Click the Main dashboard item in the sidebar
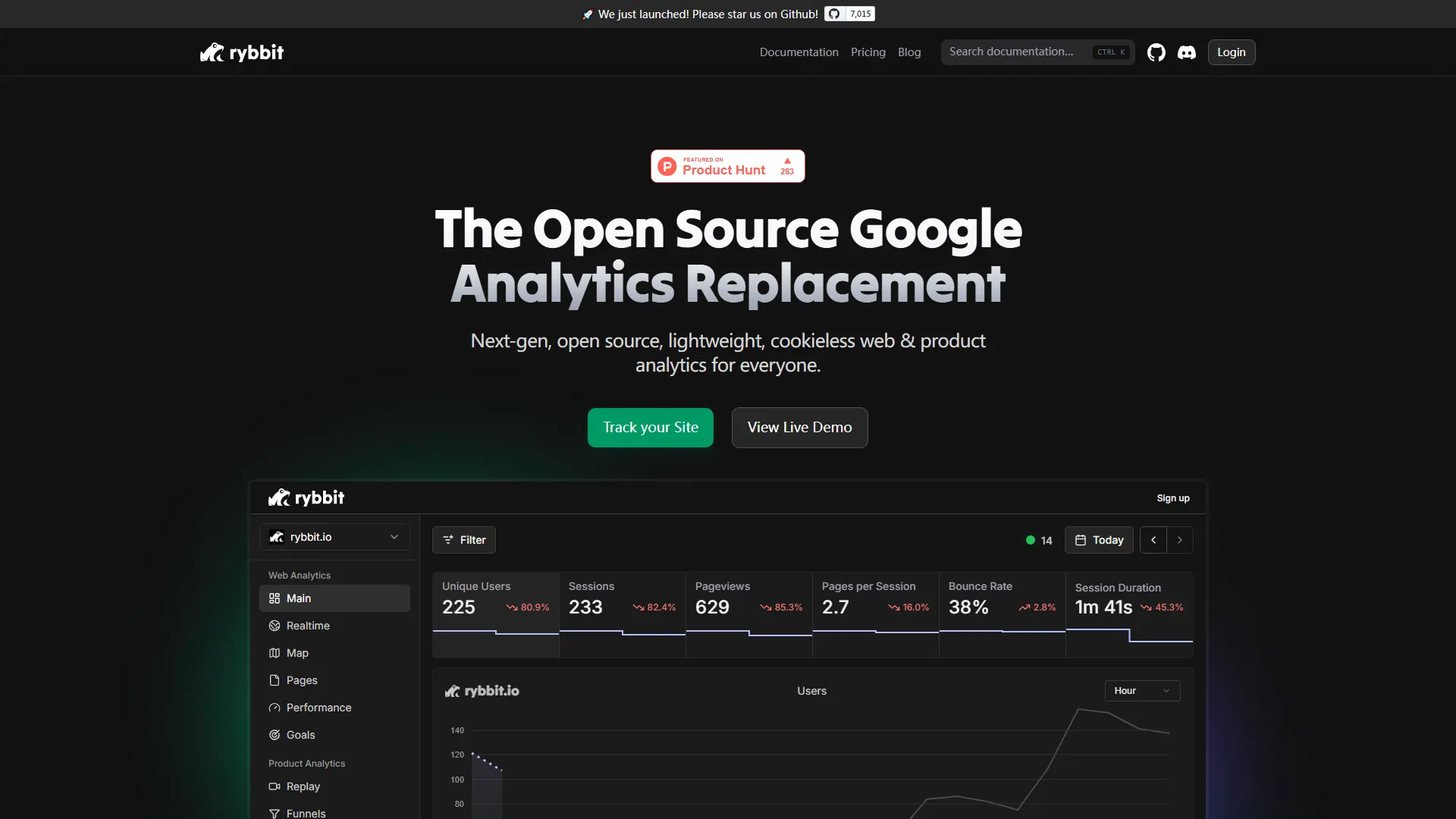This screenshot has width=1456, height=819. 299,598
